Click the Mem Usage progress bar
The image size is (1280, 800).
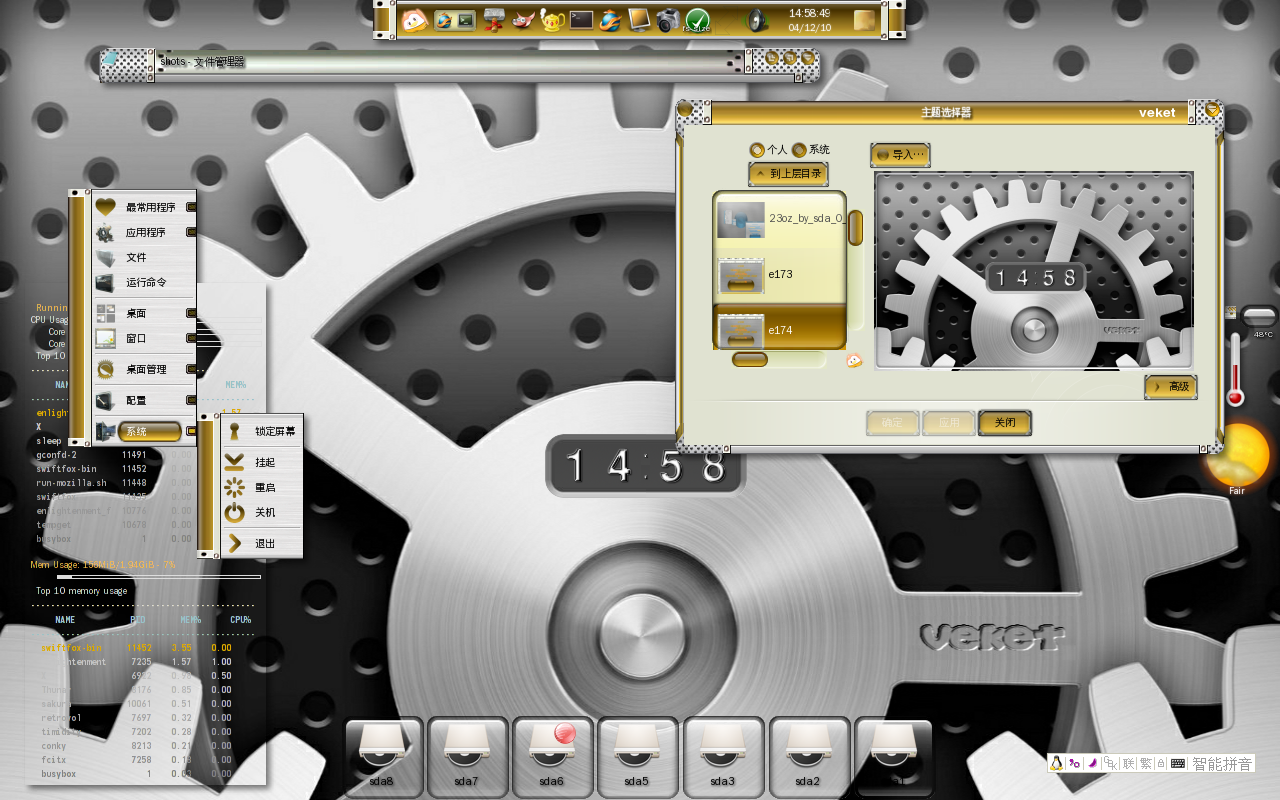[x=158, y=577]
